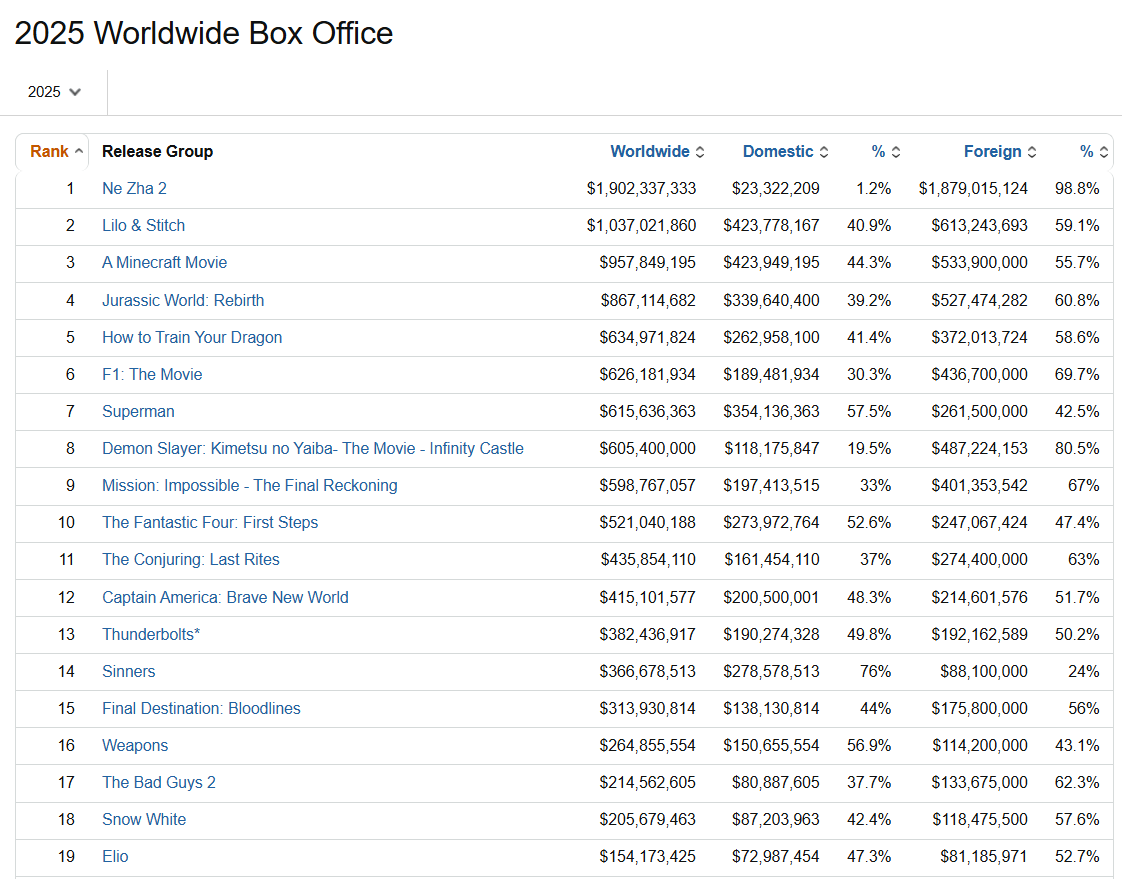Screen dimensions: 1122x879
Task: Open Jurassic World: Rebirth link
Action: click(x=183, y=300)
